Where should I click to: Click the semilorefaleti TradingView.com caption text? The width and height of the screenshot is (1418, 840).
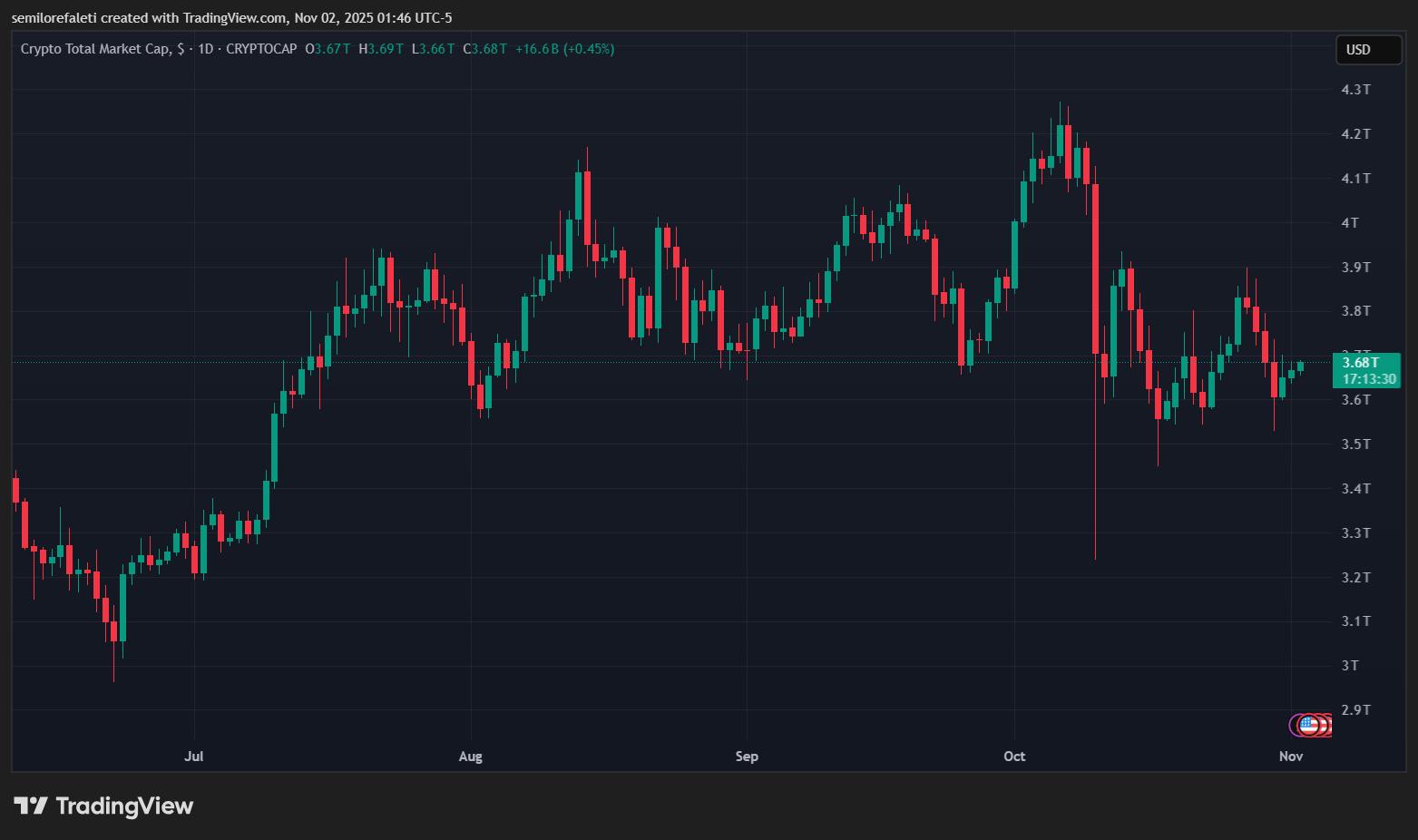pos(231,18)
